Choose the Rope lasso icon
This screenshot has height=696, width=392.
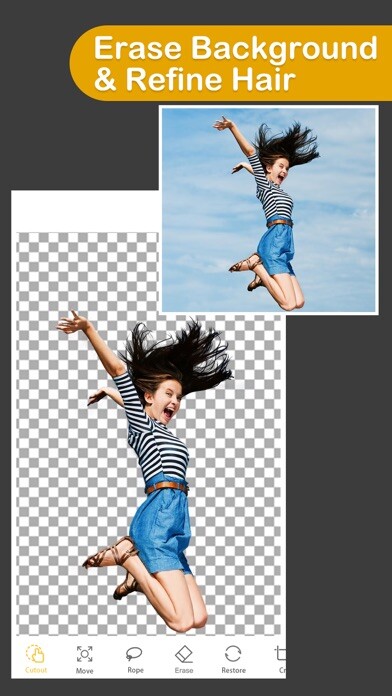tap(134, 653)
